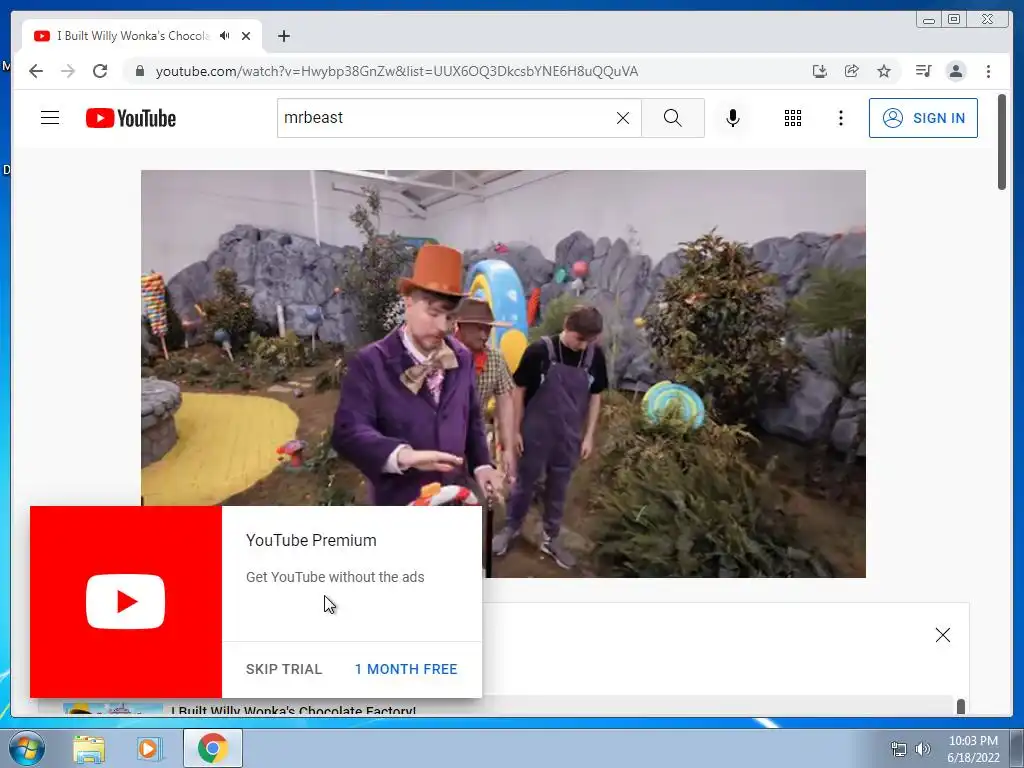This screenshot has height=768, width=1024.
Task: Click the YouTube Premium heading text
Action: 311,540
